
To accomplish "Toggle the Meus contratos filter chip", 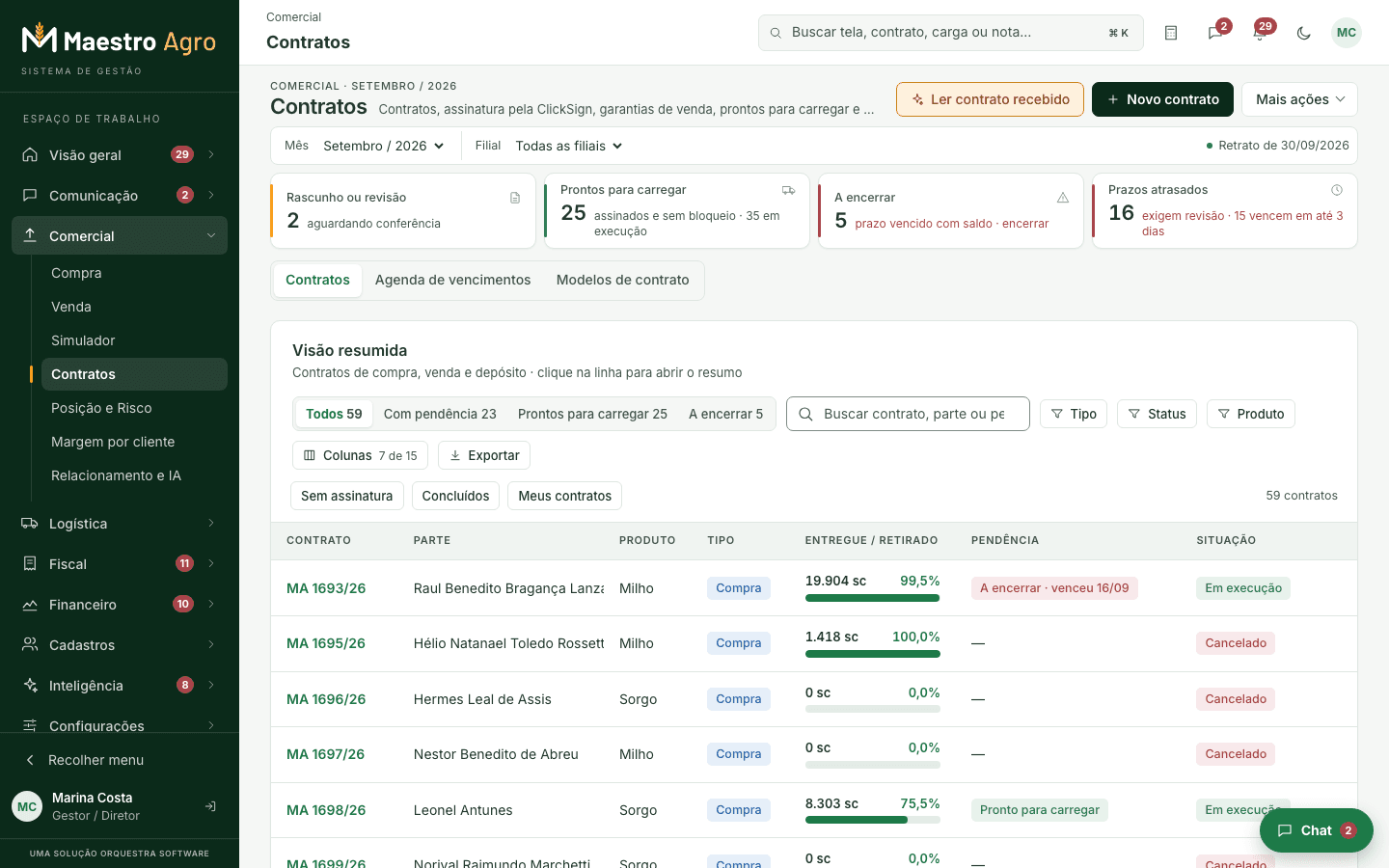I will pos(565,496).
